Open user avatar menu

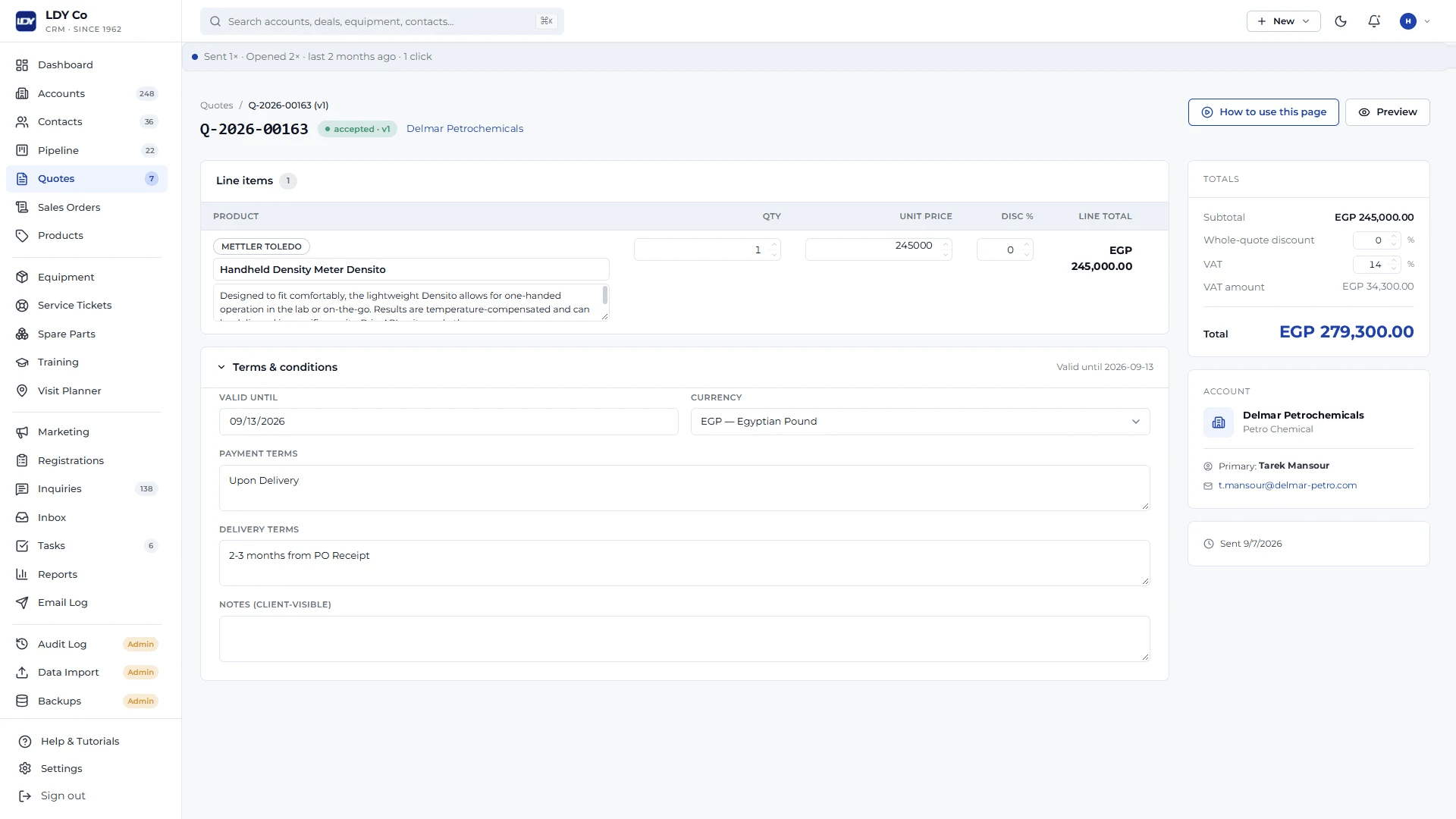click(1415, 21)
